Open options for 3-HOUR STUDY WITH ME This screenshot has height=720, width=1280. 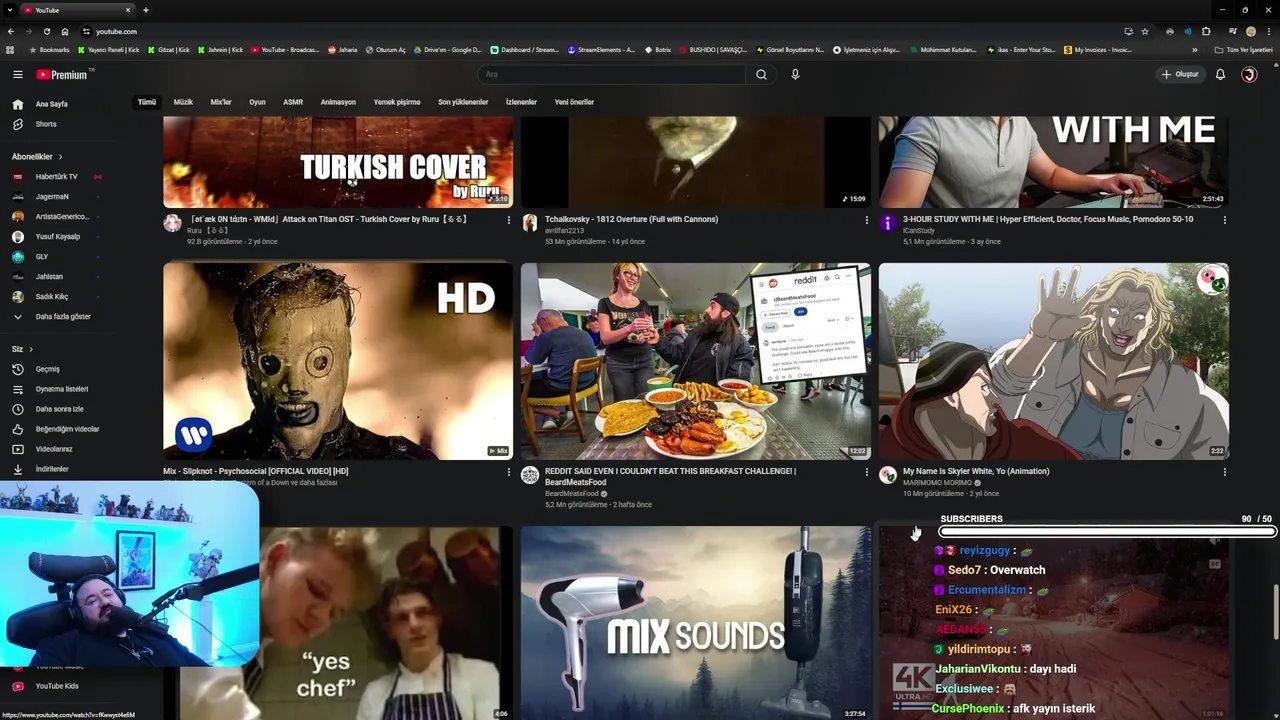coord(1224,220)
